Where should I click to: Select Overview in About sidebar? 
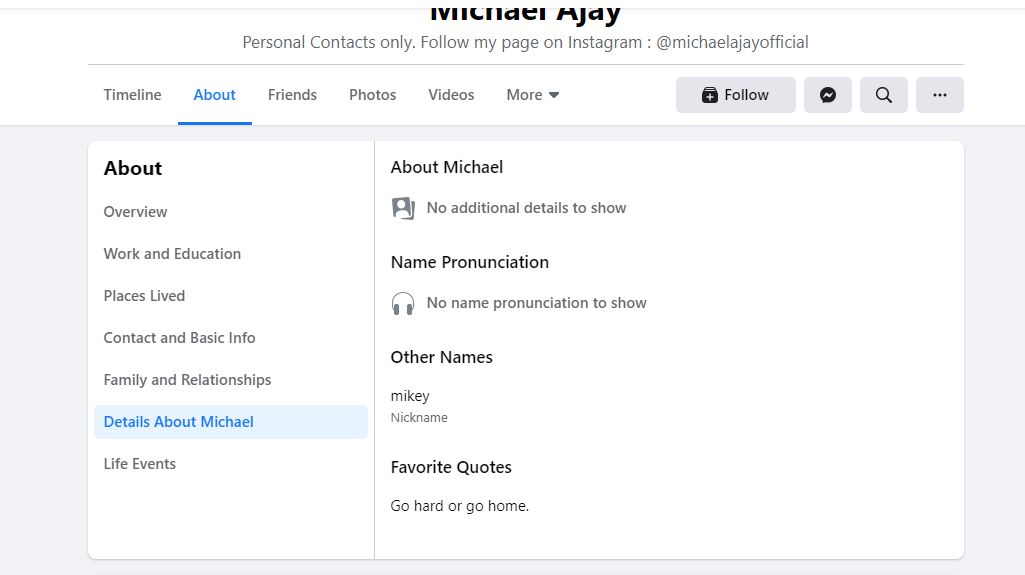click(x=135, y=212)
